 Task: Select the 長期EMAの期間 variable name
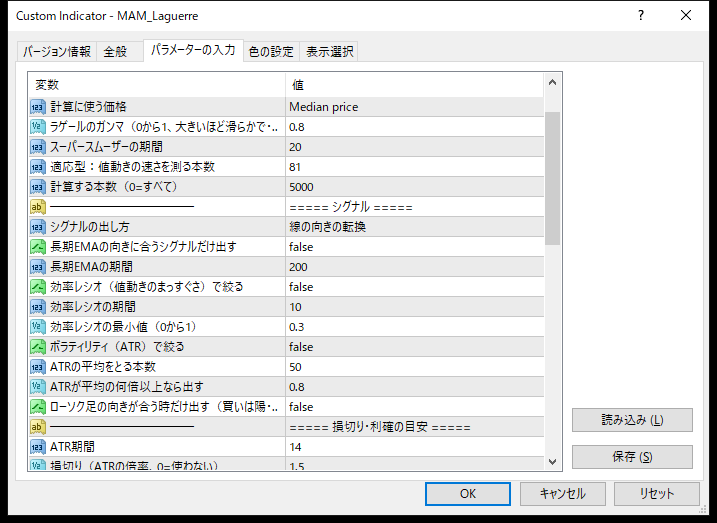tap(91, 267)
